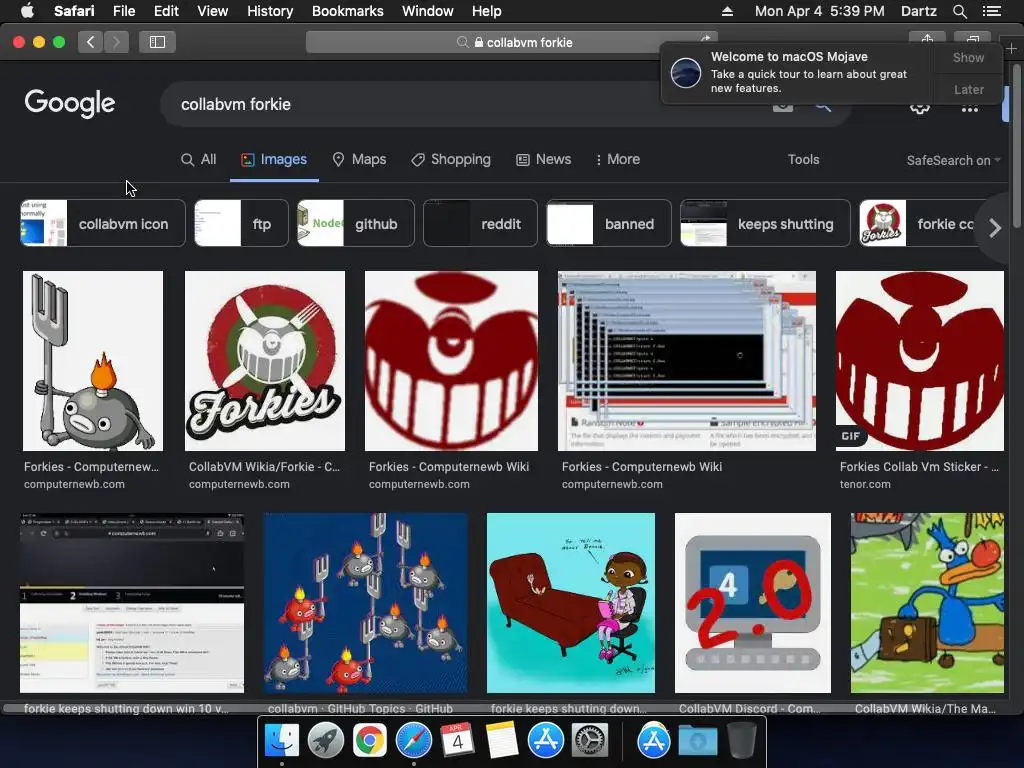Image resolution: width=1024 pixels, height=768 pixels.
Task: Open the stacked error windows screenshot image
Action: pyautogui.click(x=686, y=361)
